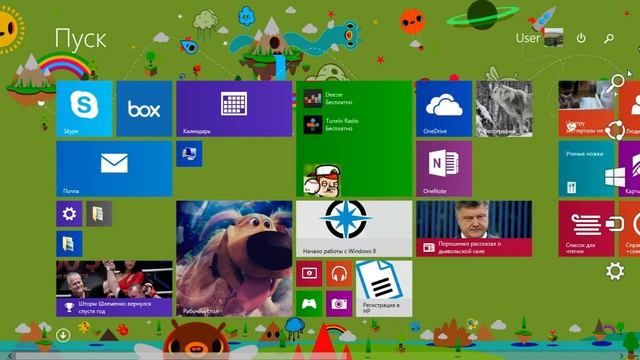
Task: Open the Xbox Games controller tile
Action: tap(309, 304)
